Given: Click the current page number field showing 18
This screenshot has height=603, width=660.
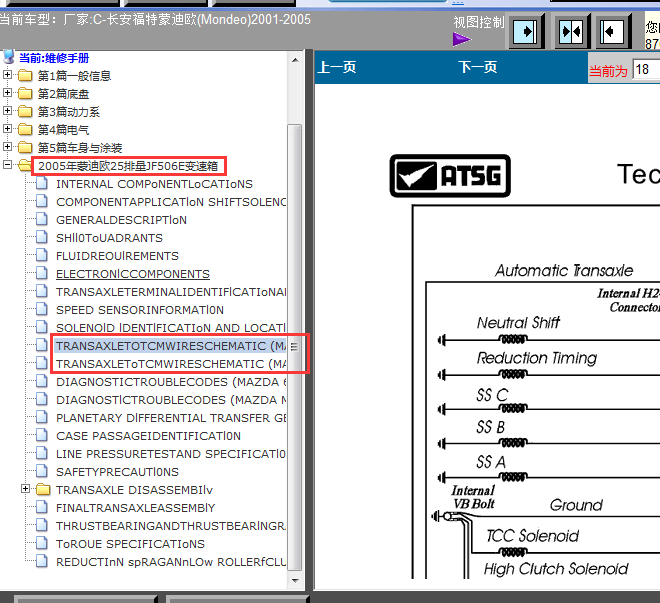Looking at the screenshot, I should click(646, 69).
